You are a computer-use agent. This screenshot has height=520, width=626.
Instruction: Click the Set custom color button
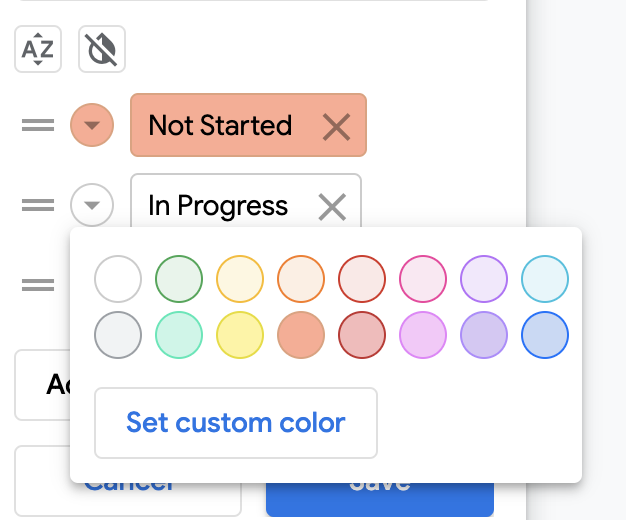point(236,423)
